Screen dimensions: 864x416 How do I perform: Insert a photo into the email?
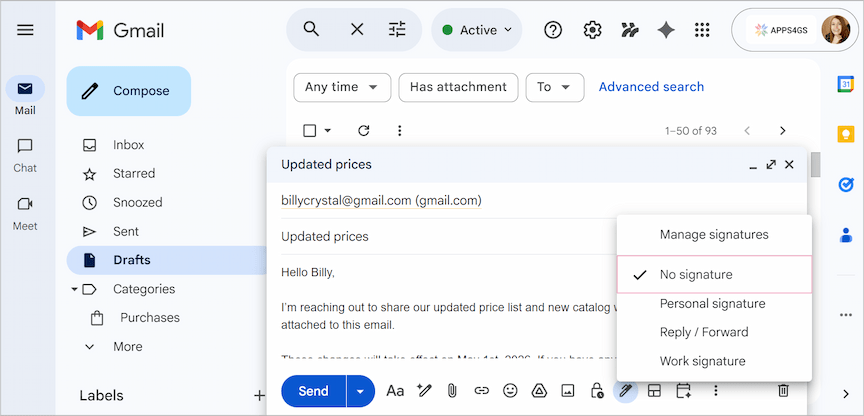pos(568,391)
